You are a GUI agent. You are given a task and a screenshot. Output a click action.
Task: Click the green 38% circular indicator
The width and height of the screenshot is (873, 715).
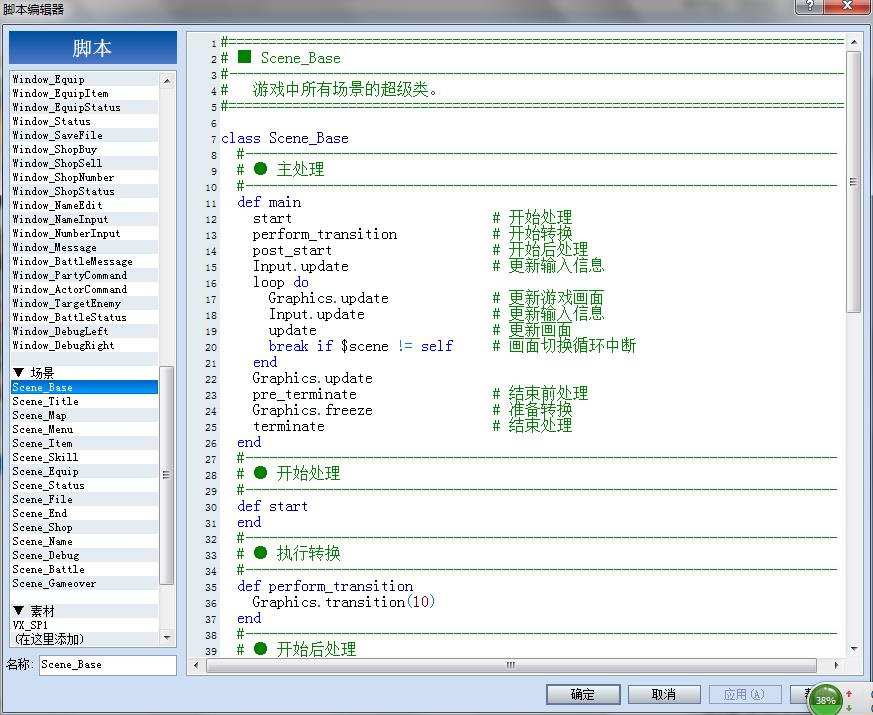click(825, 699)
